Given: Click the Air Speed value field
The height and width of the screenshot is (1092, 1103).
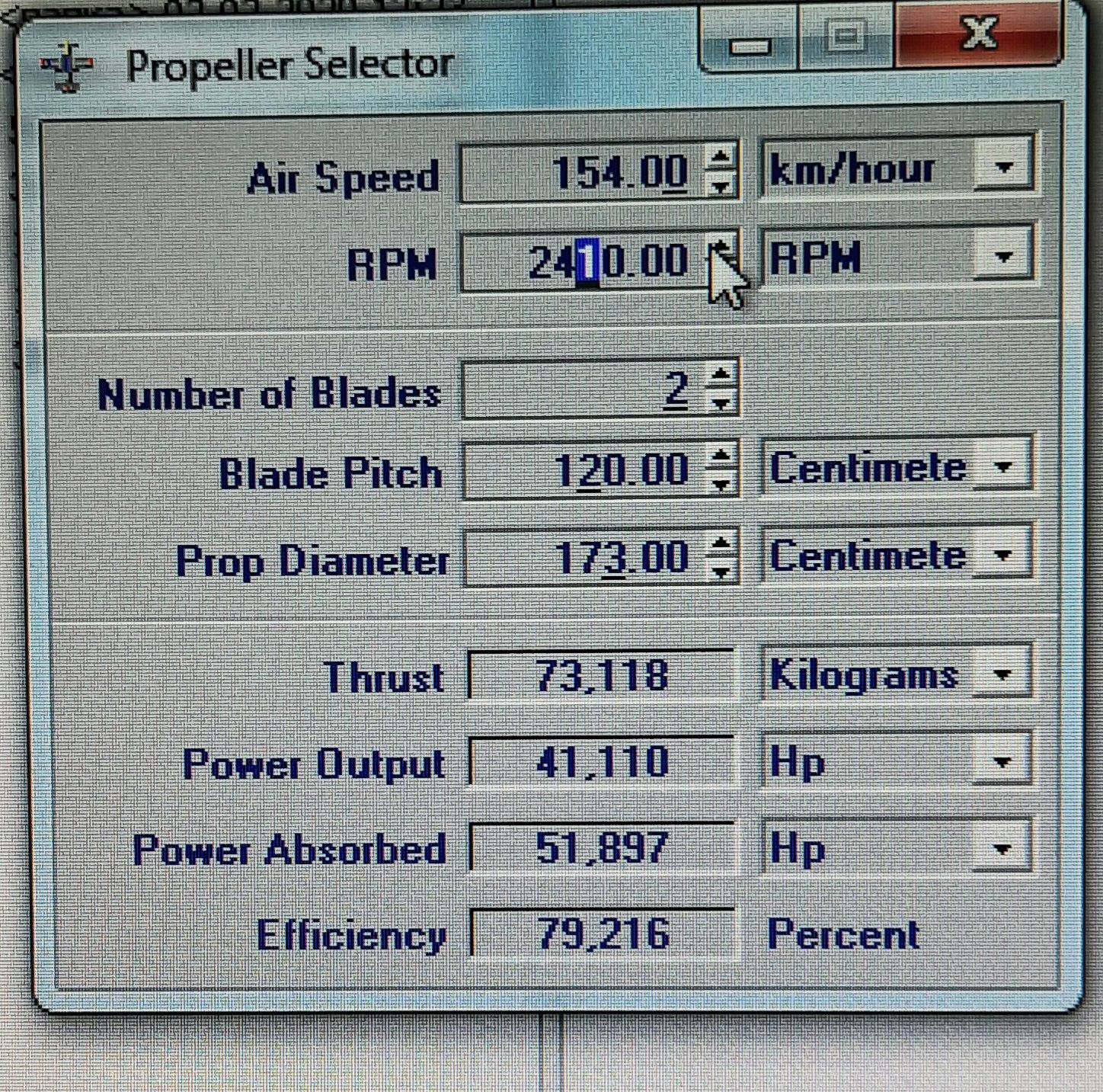Looking at the screenshot, I should 583,172.
